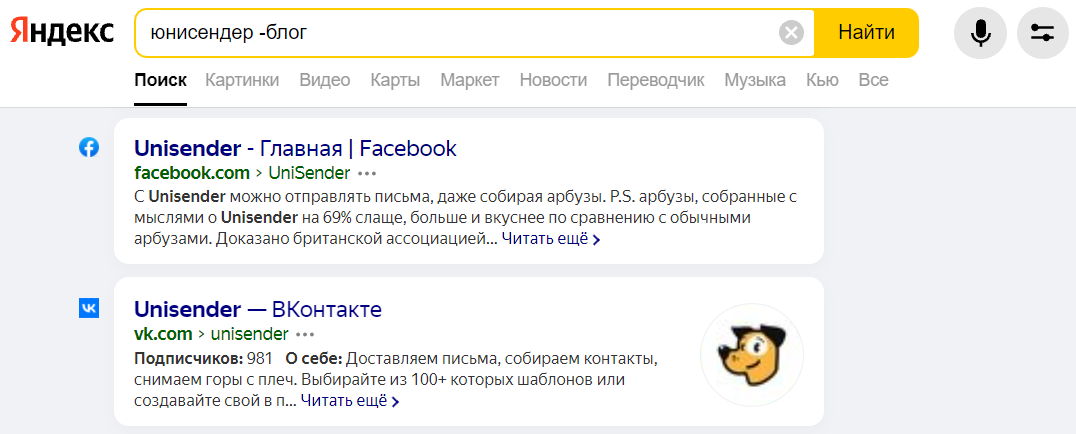Image resolution: width=1076 pixels, height=434 pixels.
Task: Open the Музыка tab
Action: pos(755,80)
